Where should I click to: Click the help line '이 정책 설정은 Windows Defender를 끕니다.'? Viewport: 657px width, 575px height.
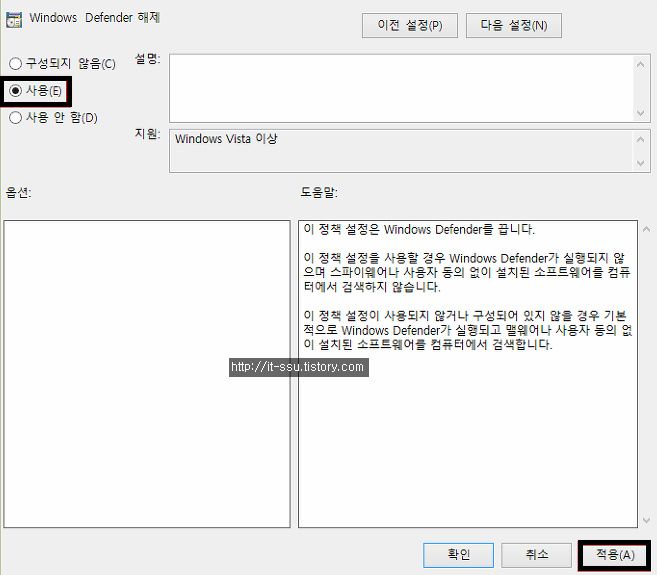pos(419,229)
